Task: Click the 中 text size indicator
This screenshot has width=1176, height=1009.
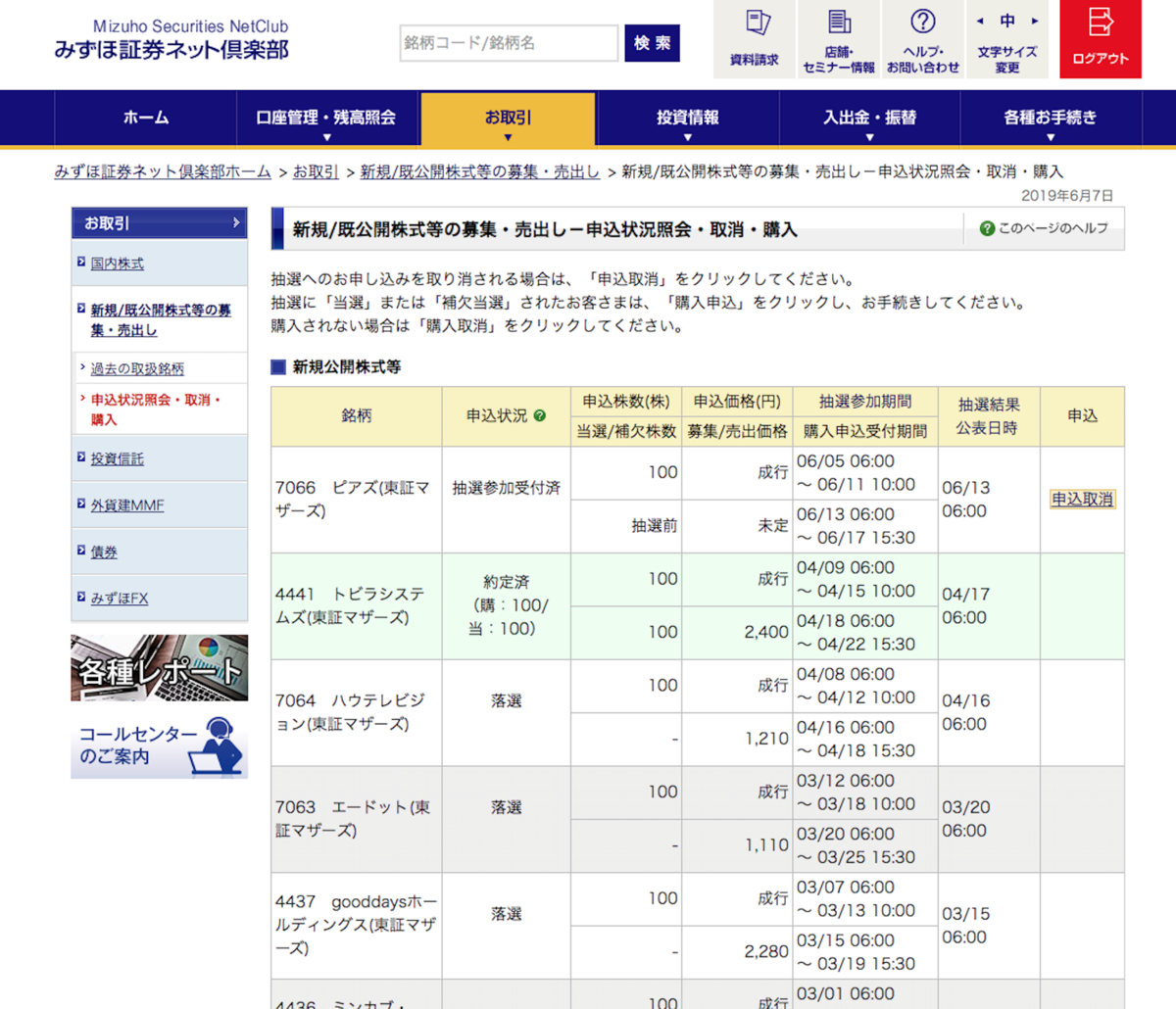Action: [1007, 21]
